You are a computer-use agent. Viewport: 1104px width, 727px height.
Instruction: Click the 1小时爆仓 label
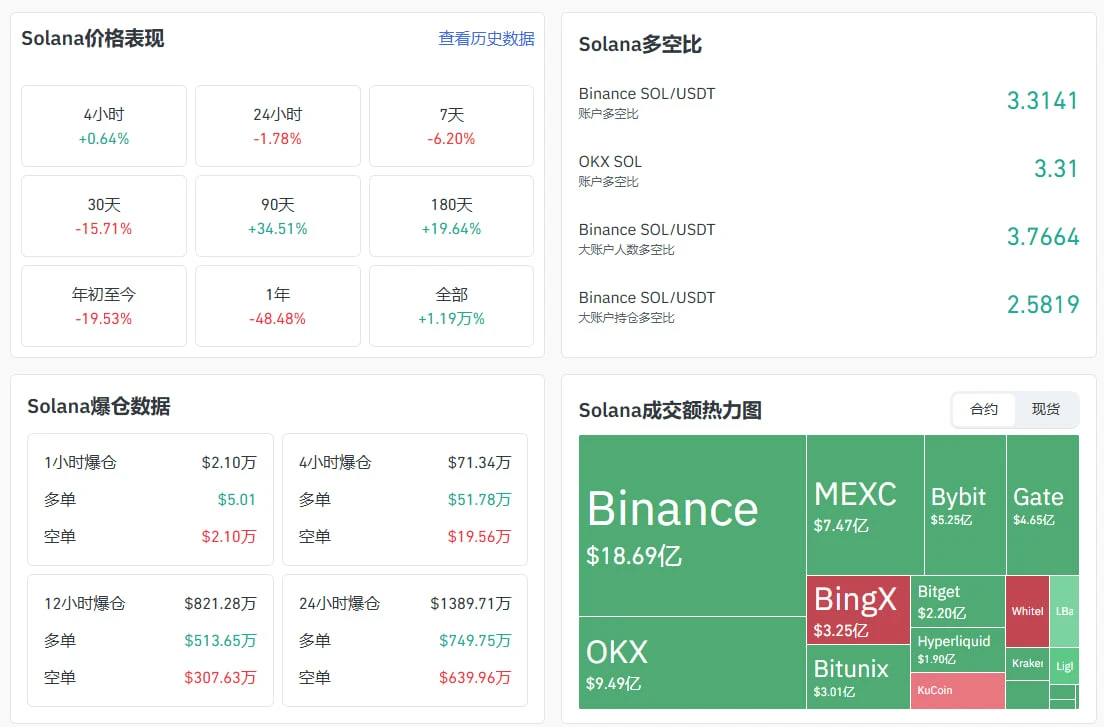(80, 462)
